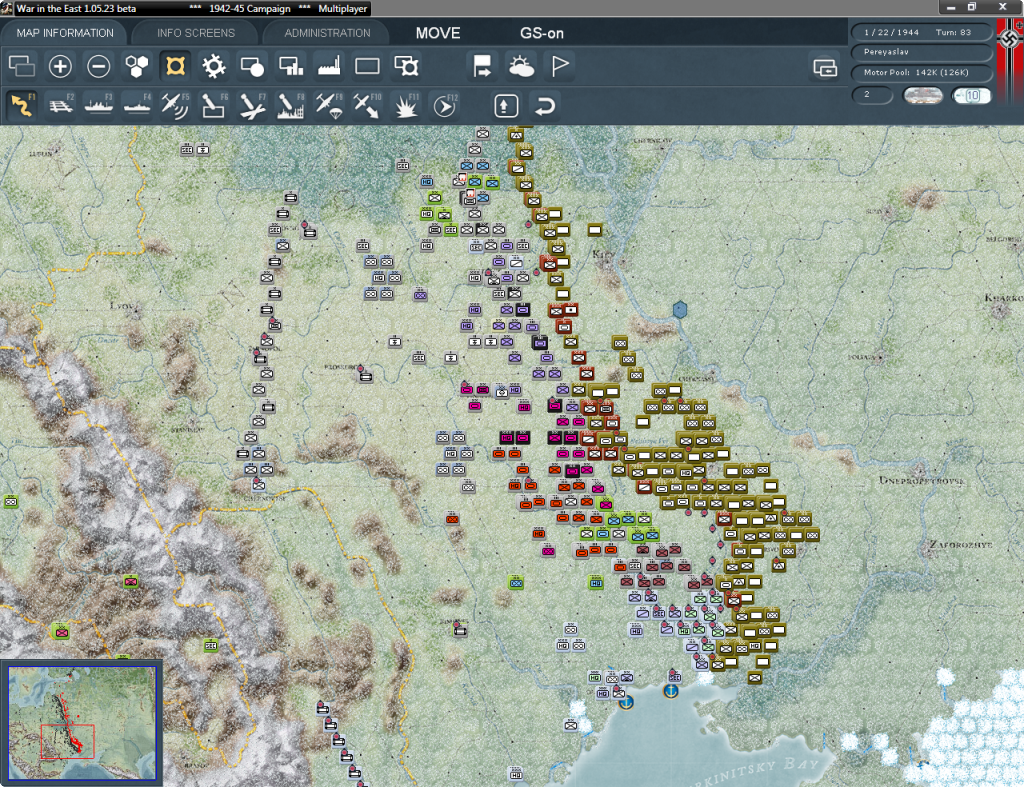
Task: Click the field showing value 2
Action: click(x=872, y=95)
